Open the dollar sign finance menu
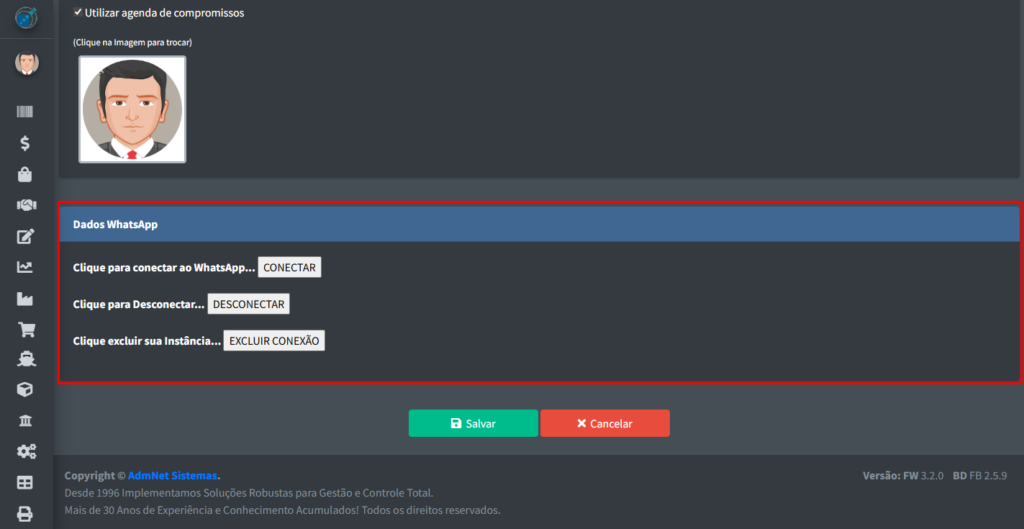The image size is (1024, 529). coord(26,143)
